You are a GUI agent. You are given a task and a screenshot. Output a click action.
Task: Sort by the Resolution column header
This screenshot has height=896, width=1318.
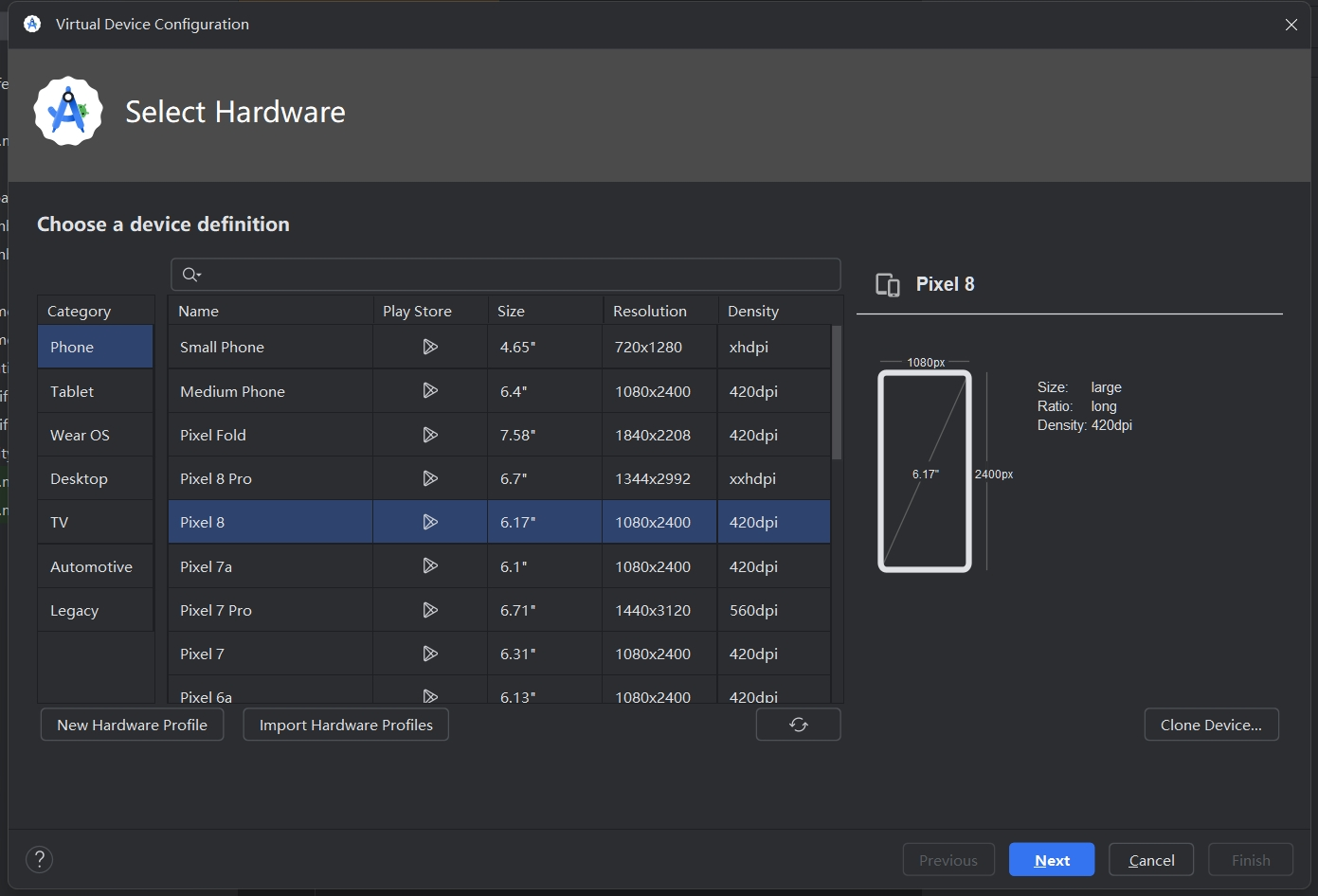(x=659, y=311)
